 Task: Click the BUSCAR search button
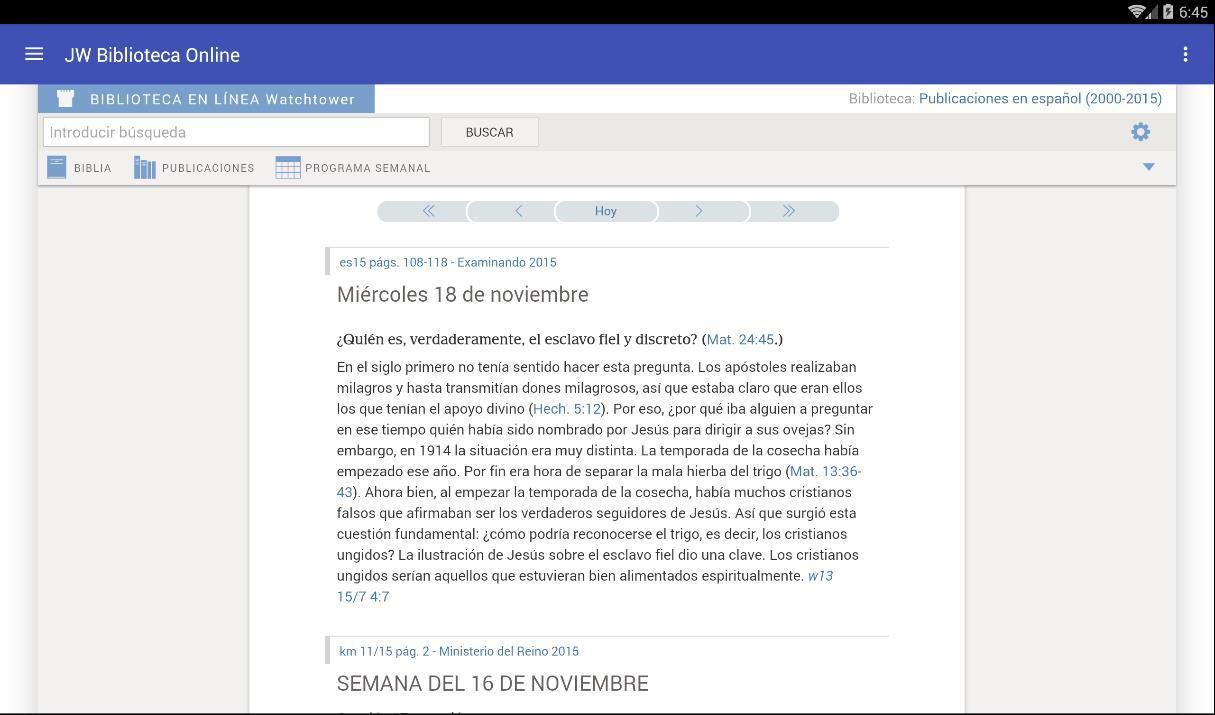pyautogui.click(x=490, y=132)
